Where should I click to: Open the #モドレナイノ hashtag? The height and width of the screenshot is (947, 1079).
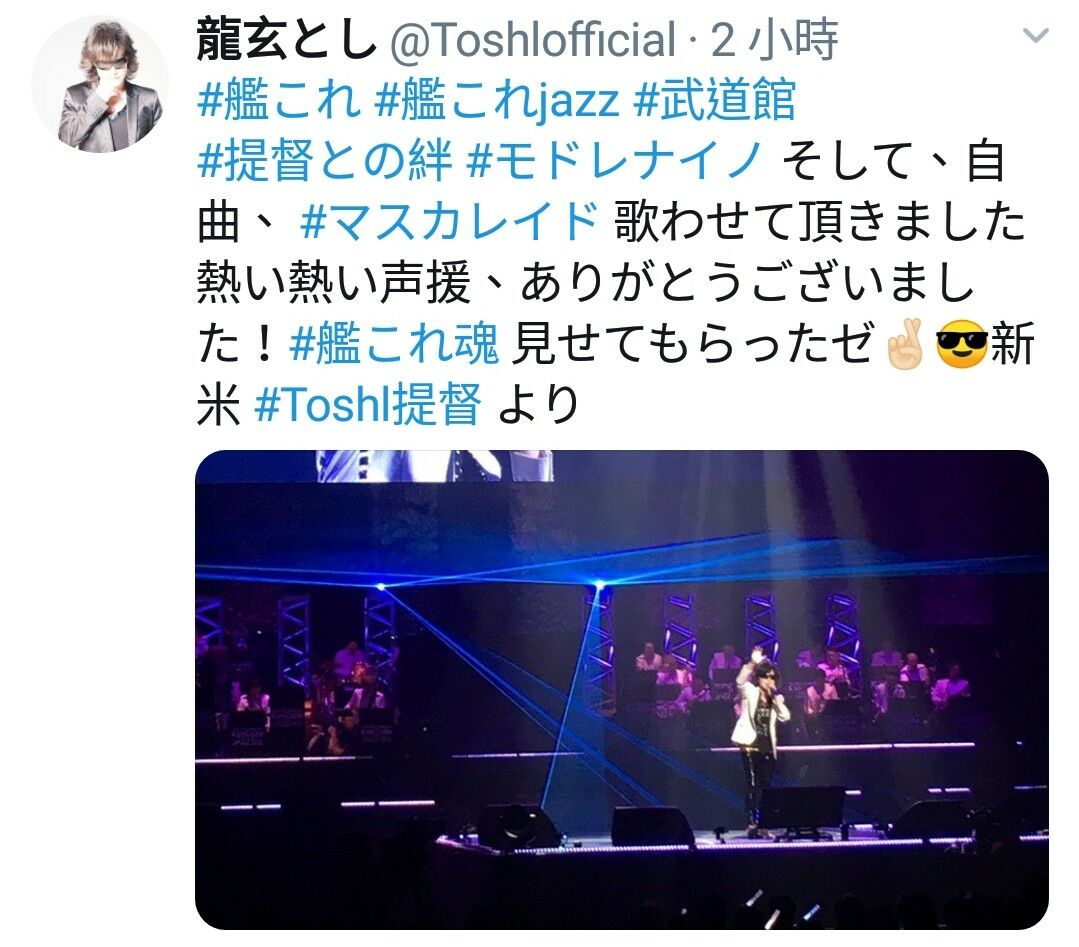pyautogui.click(x=615, y=160)
